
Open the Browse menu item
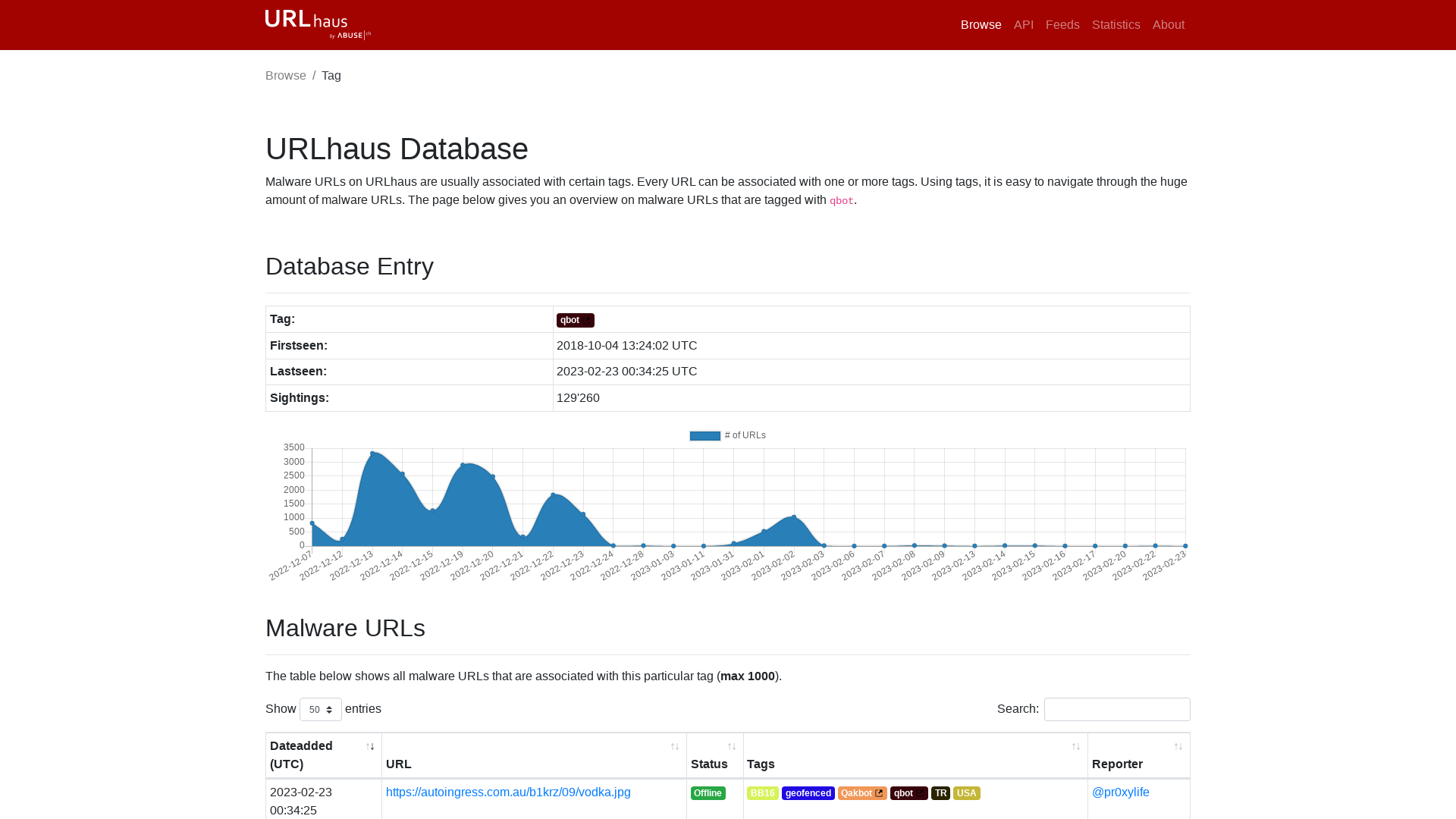pyautogui.click(x=981, y=25)
